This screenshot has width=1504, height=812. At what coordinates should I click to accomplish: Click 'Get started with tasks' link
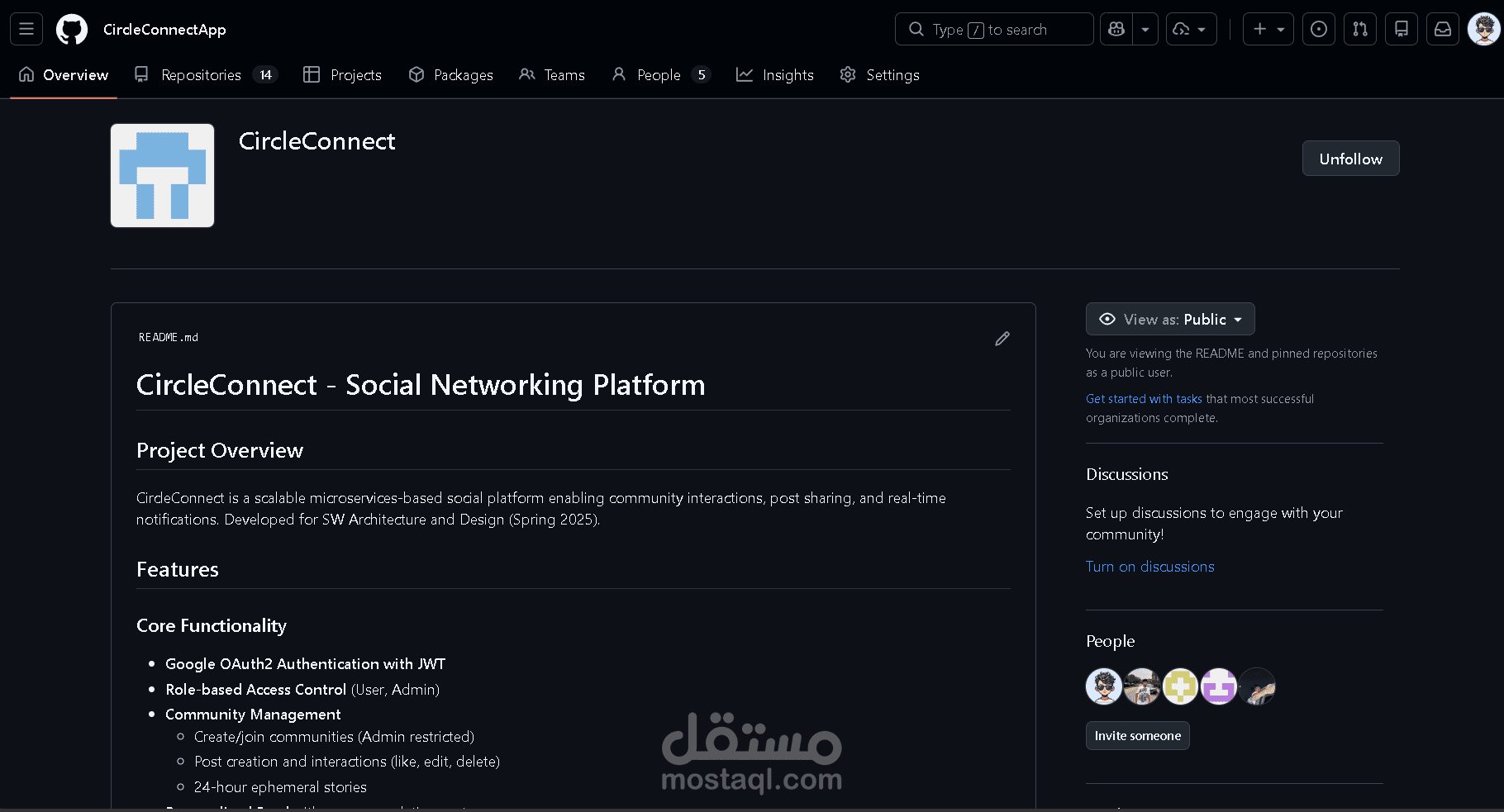1144,399
